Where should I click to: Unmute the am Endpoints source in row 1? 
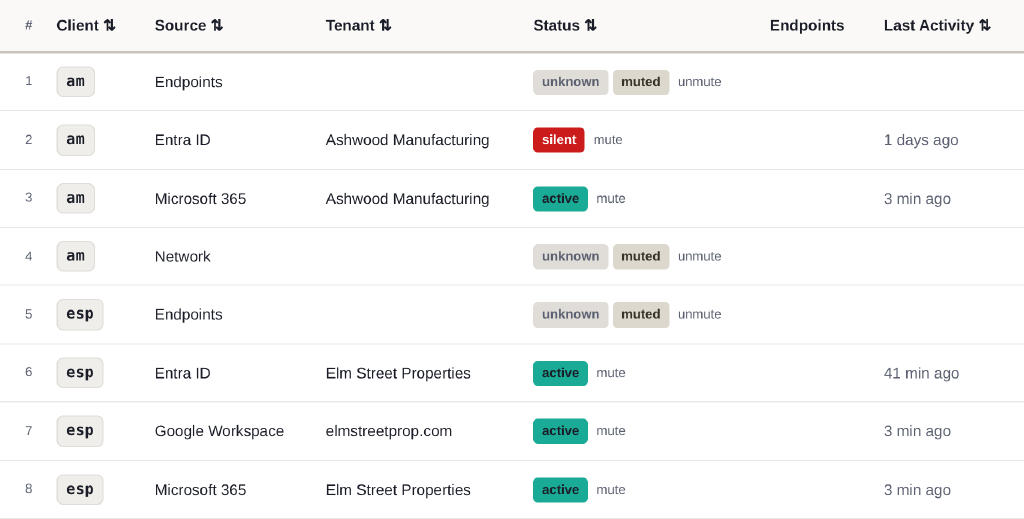[699, 82]
